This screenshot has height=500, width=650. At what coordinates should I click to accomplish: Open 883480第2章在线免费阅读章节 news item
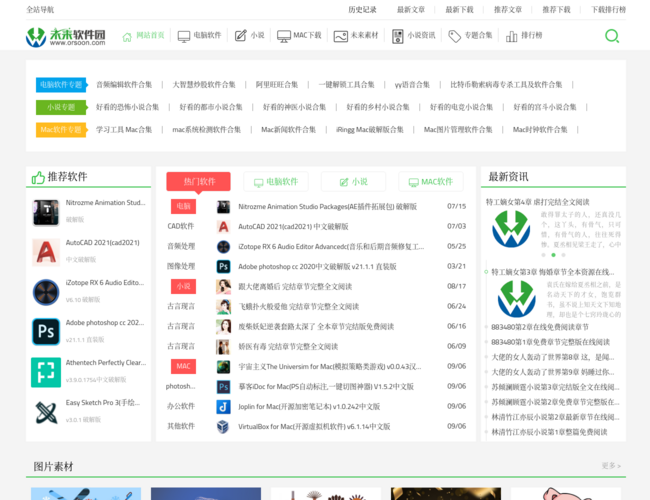[540, 327]
